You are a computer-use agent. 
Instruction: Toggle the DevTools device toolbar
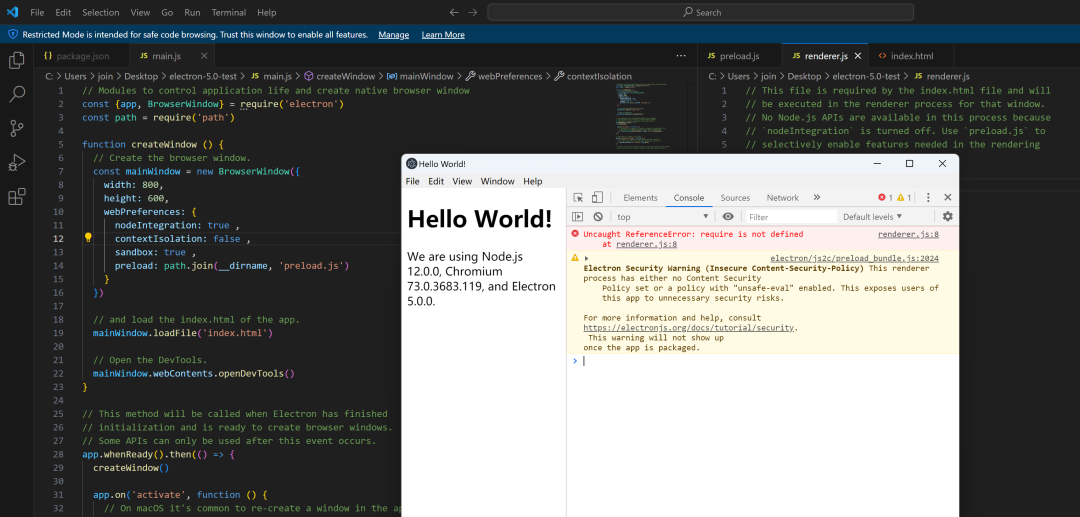click(x=597, y=198)
